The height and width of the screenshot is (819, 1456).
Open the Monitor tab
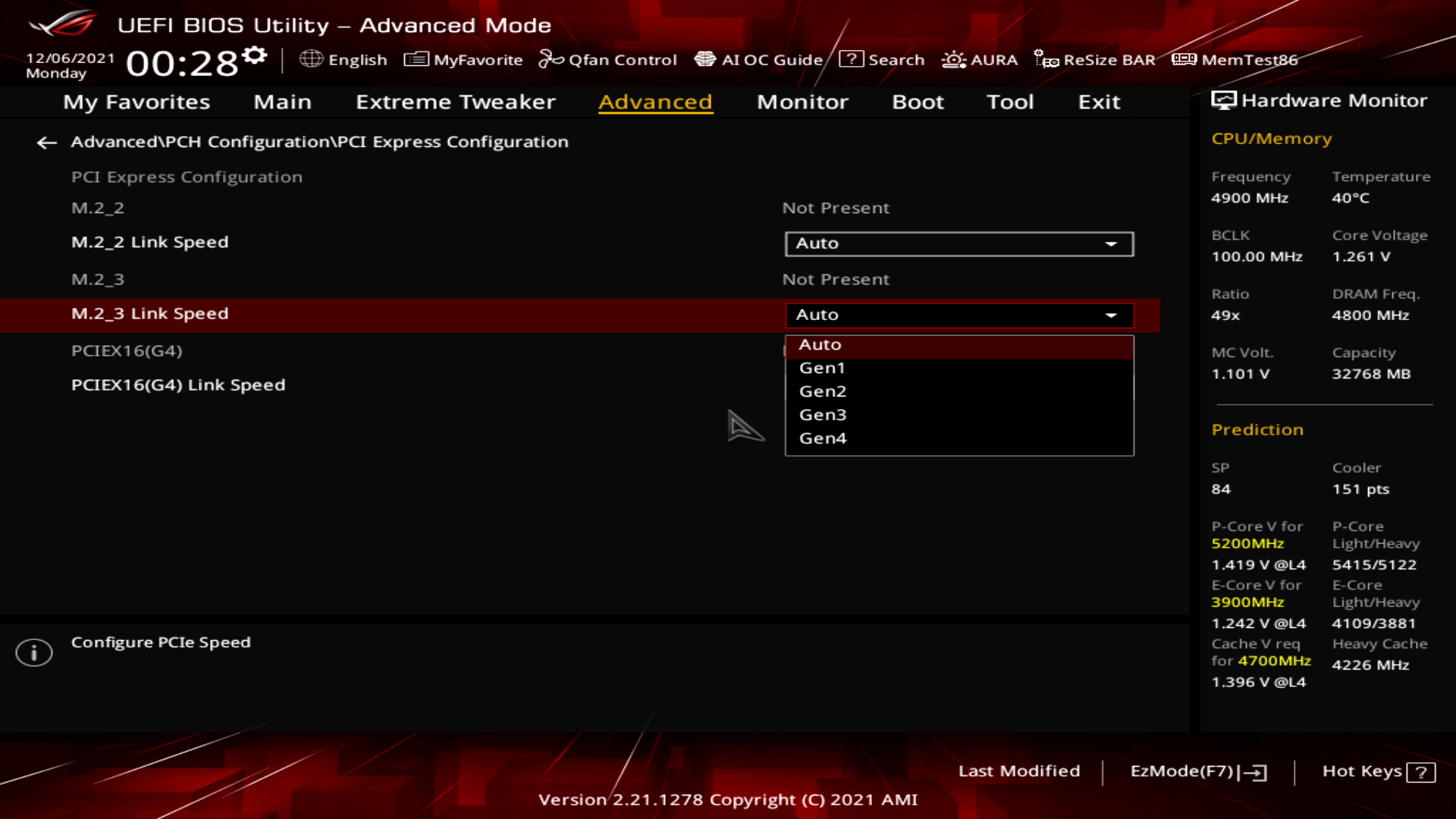(802, 102)
